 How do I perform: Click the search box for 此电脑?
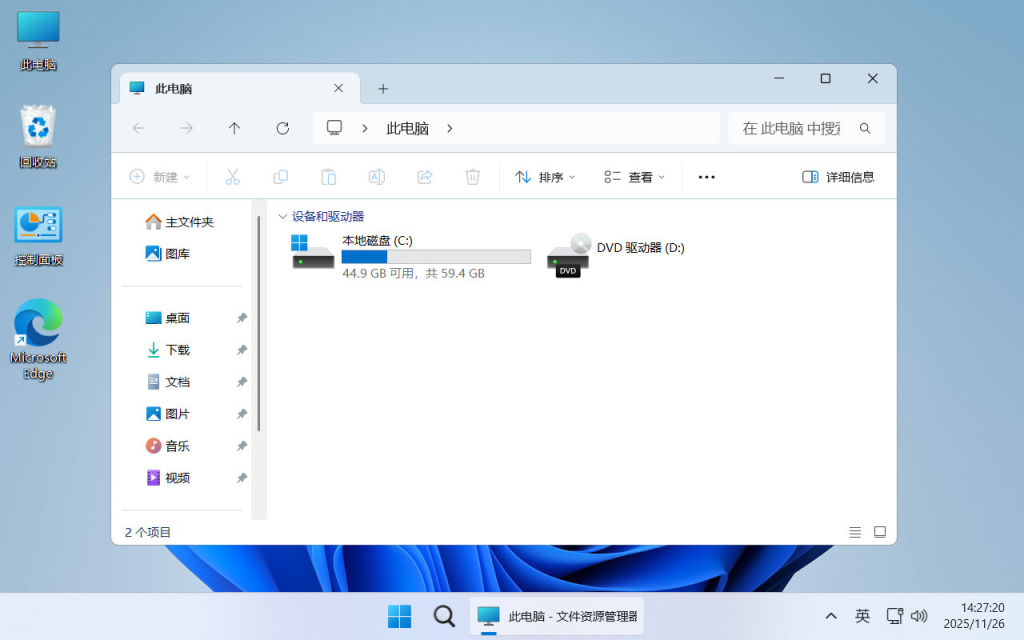(800, 128)
